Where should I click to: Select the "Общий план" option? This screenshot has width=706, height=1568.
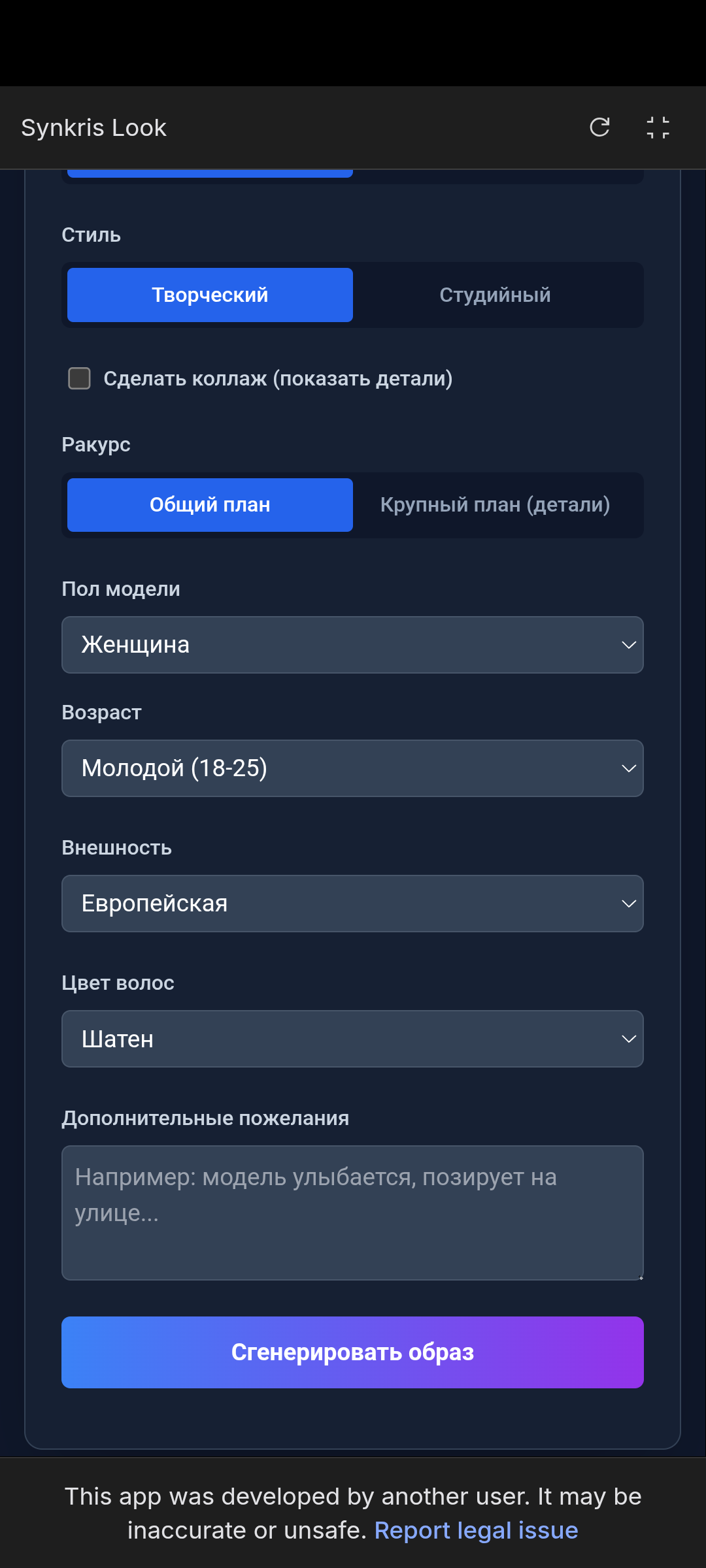pos(210,504)
